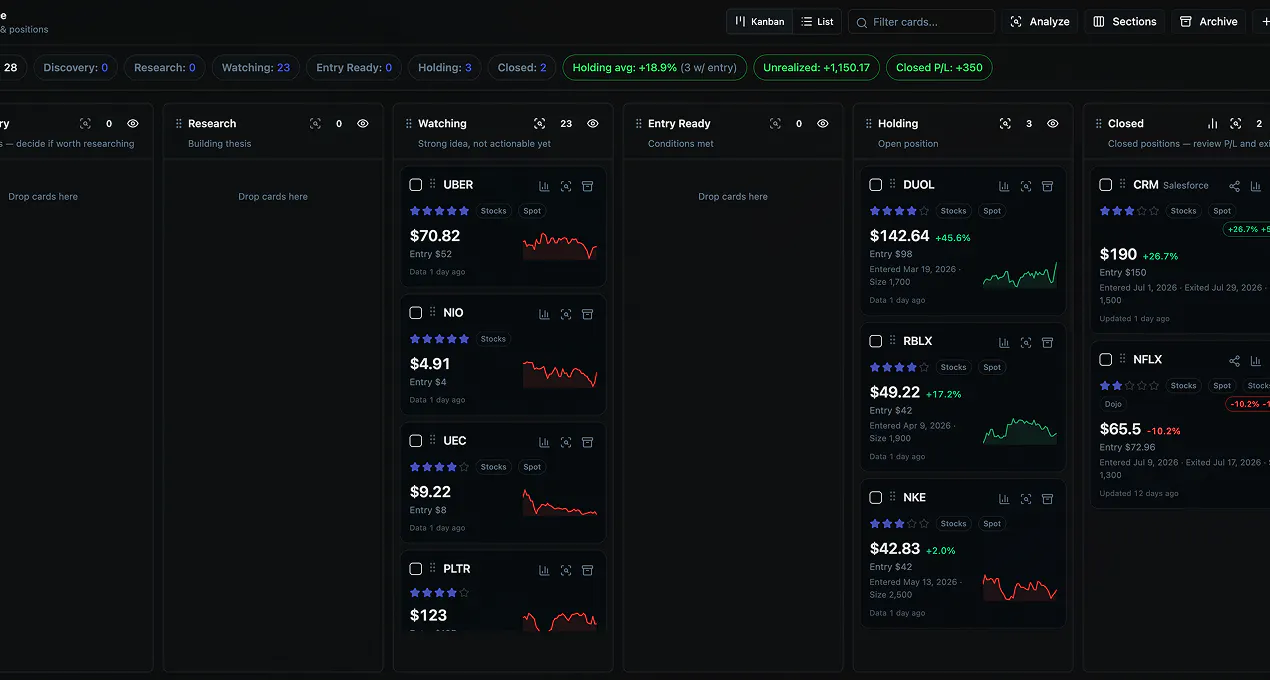The height and width of the screenshot is (680, 1270).
Task: Click analyze scan icon on UEC card
Action: (x=566, y=442)
